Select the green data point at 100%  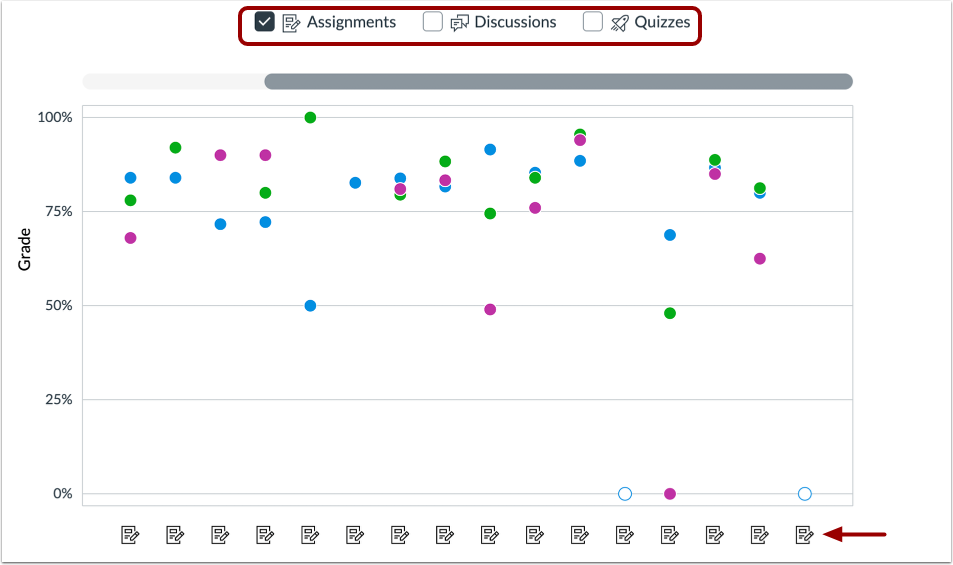tap(310, 118)
